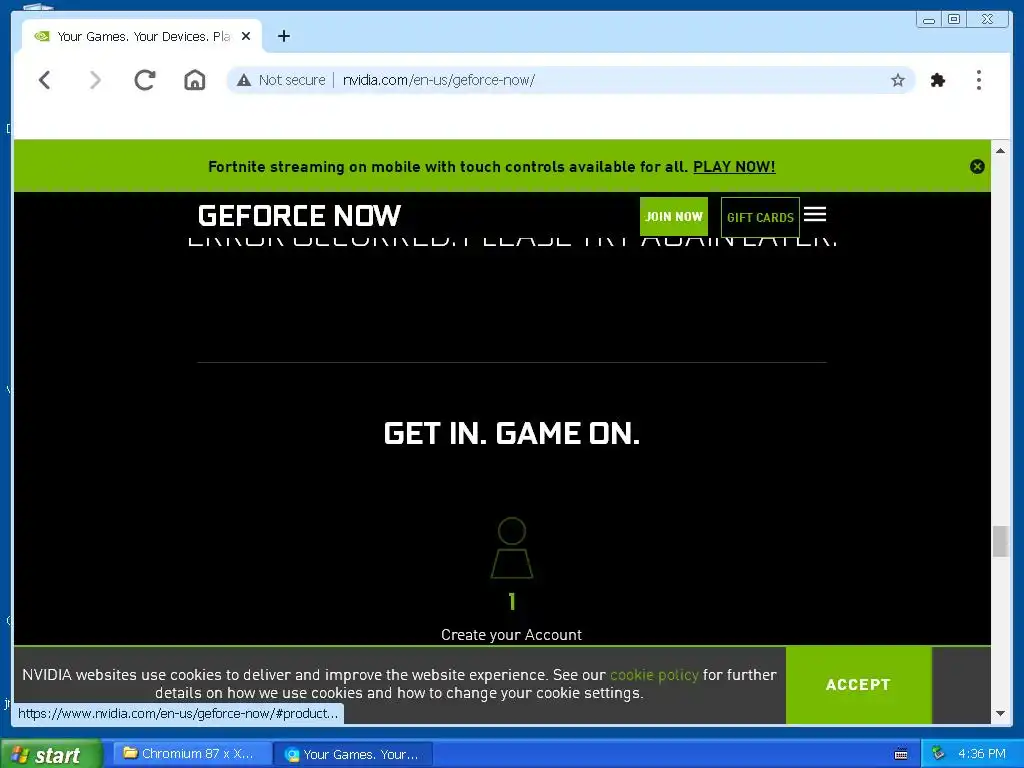Click the Not secure warning icon
This screenshot has height=768, width=1024.
pos(244,80)
